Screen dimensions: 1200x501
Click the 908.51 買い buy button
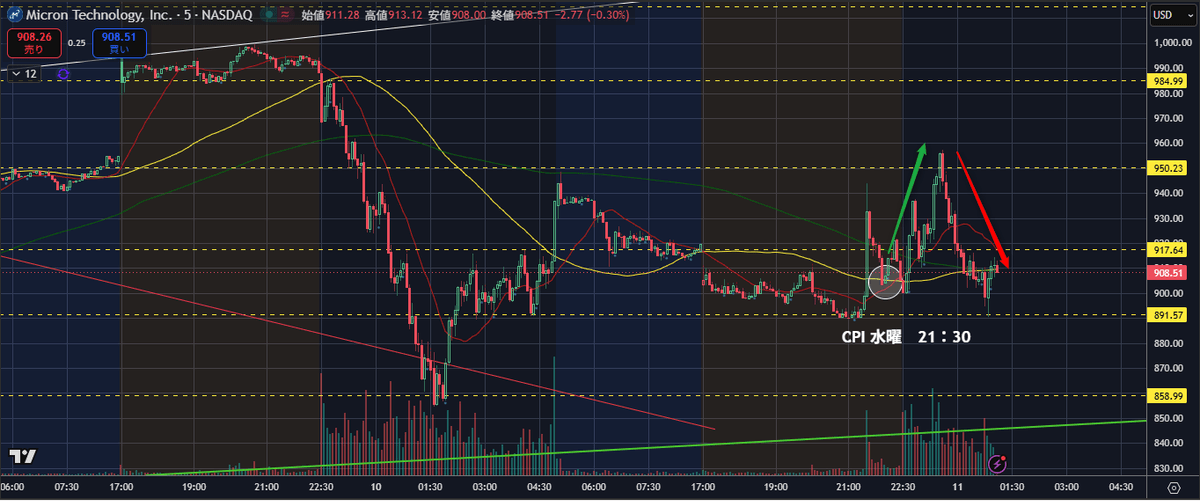pyautogui.click(x=120, y=43)
